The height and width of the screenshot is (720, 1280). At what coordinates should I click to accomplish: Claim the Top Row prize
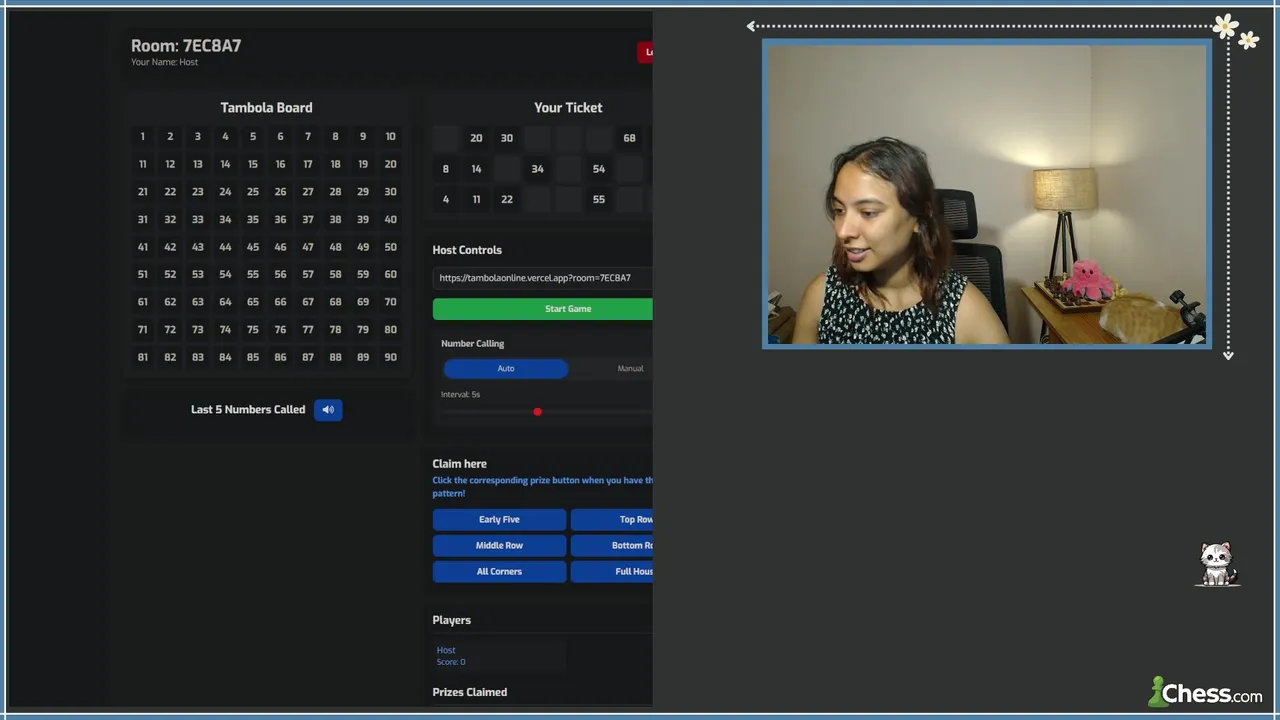click(x=611, y=519)
